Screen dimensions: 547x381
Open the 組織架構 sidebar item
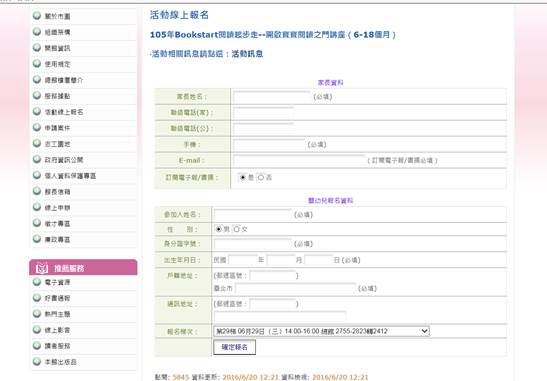pyautogui.click(x=57, y=32)
